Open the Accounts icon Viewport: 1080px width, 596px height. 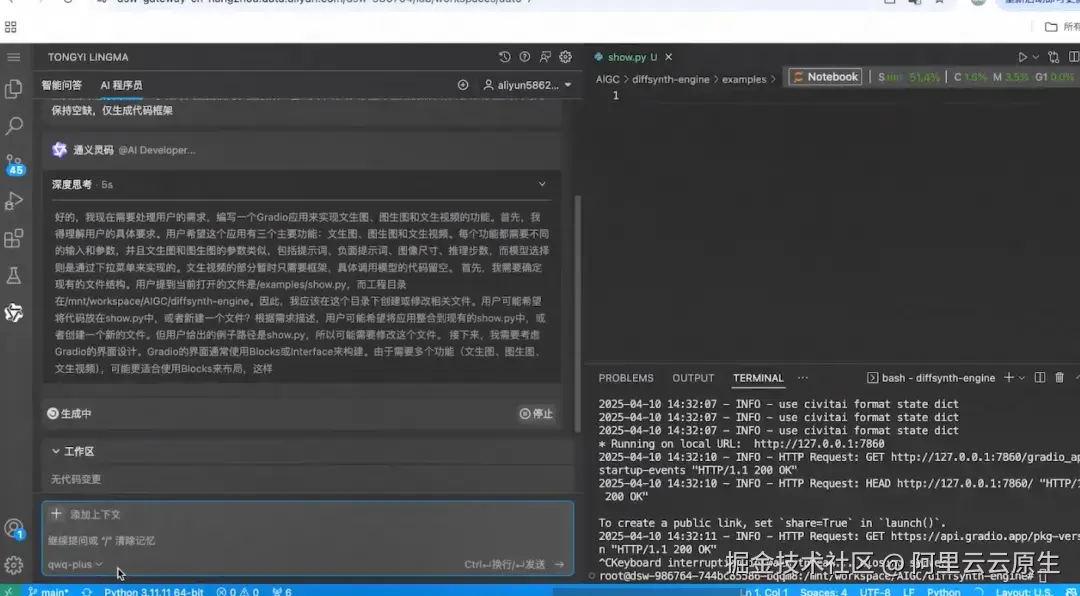[x=15, y=527]
